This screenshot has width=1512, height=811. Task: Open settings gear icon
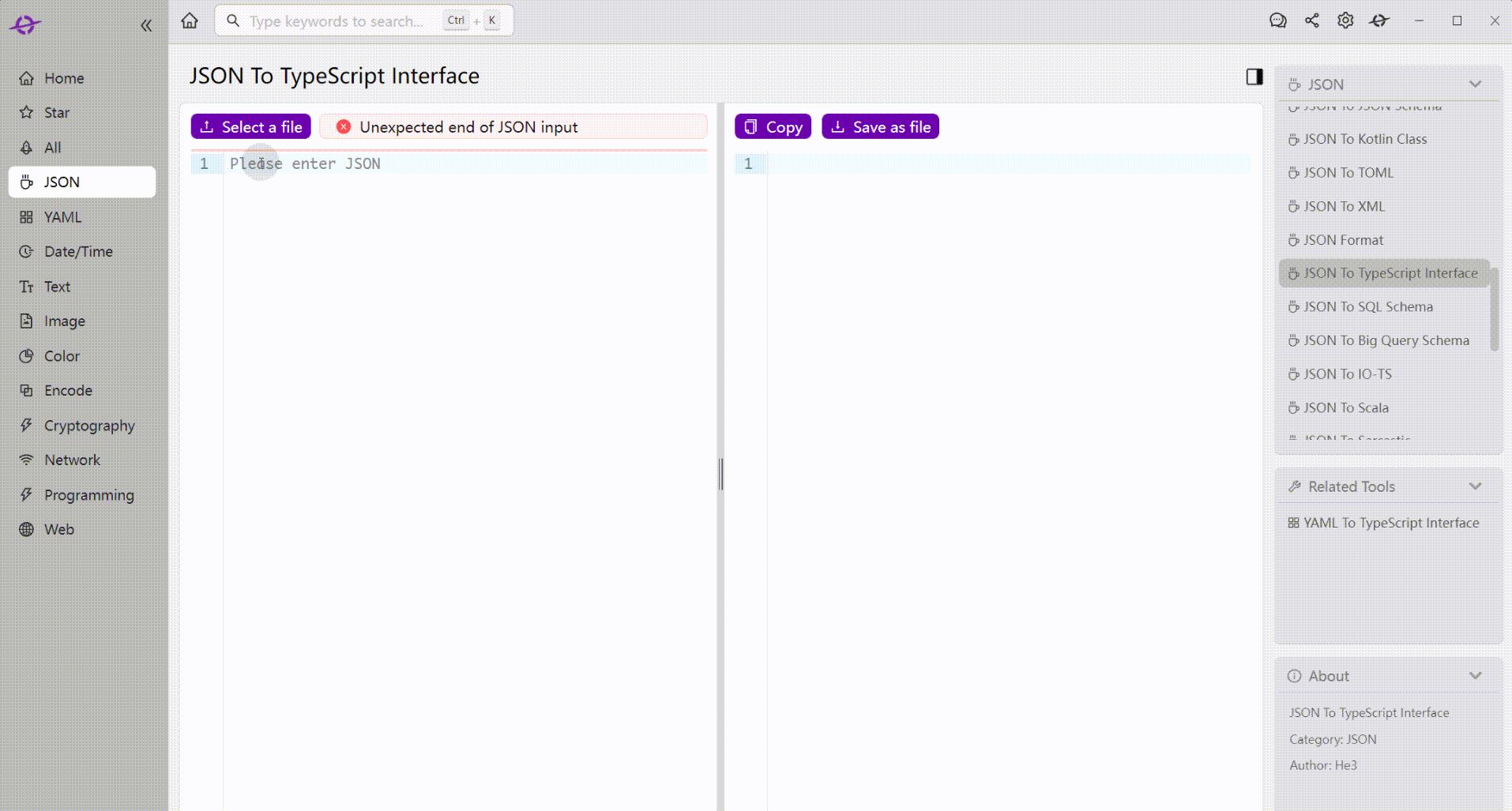(x=1345, y=21)
